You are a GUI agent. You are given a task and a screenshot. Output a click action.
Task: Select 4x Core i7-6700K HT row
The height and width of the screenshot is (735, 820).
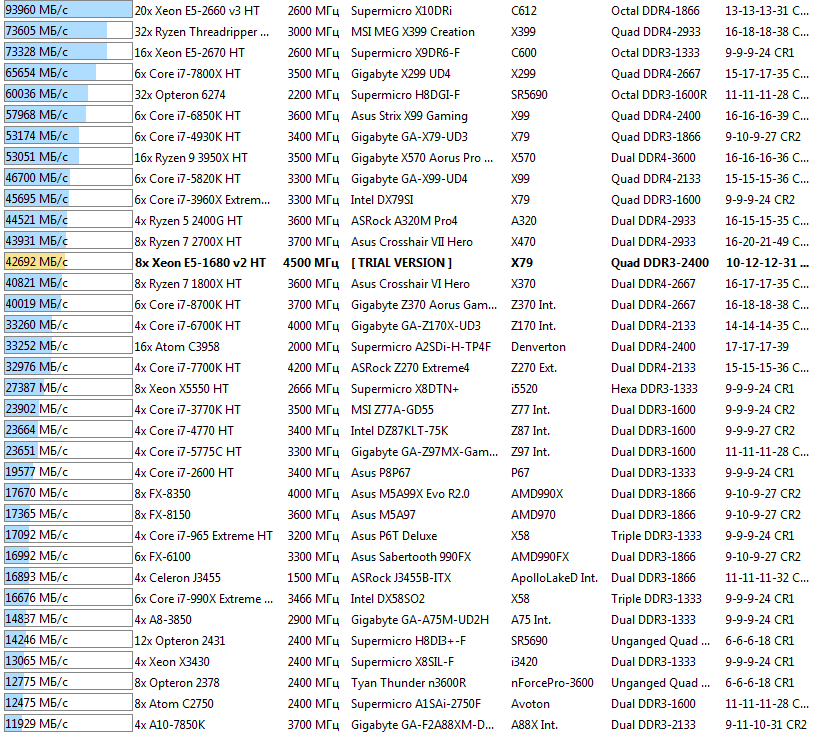pyautogui.click(x=187, y=325)
